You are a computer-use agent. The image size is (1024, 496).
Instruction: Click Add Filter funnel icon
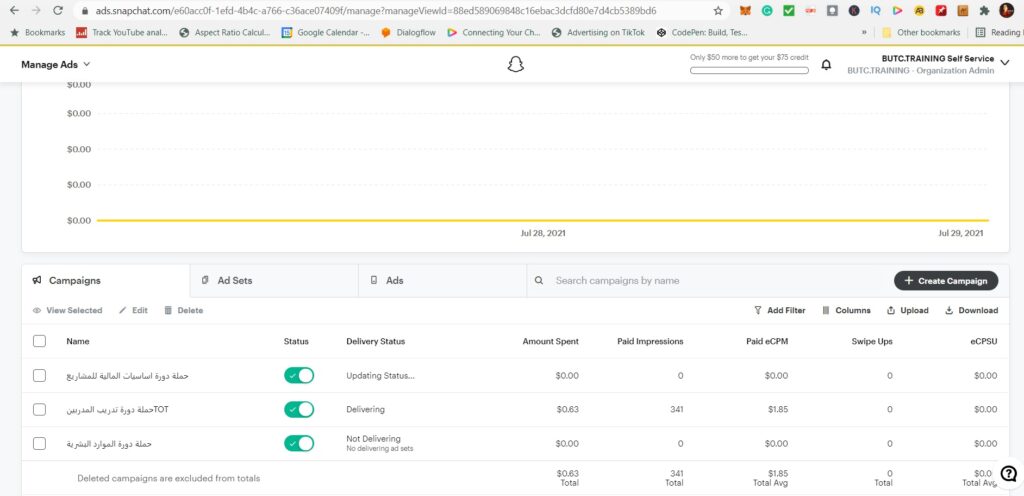(758, 310)
